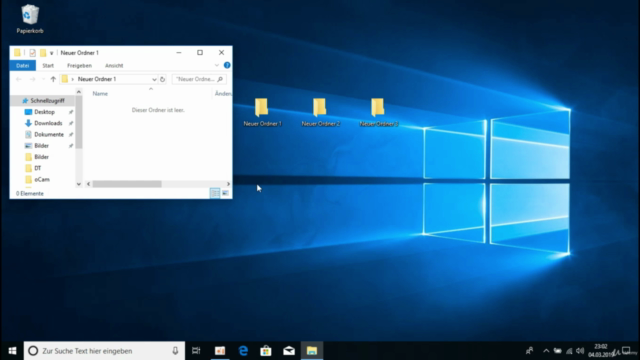Open the blue Help icon
640x360 pixels.
click(227, 65)
